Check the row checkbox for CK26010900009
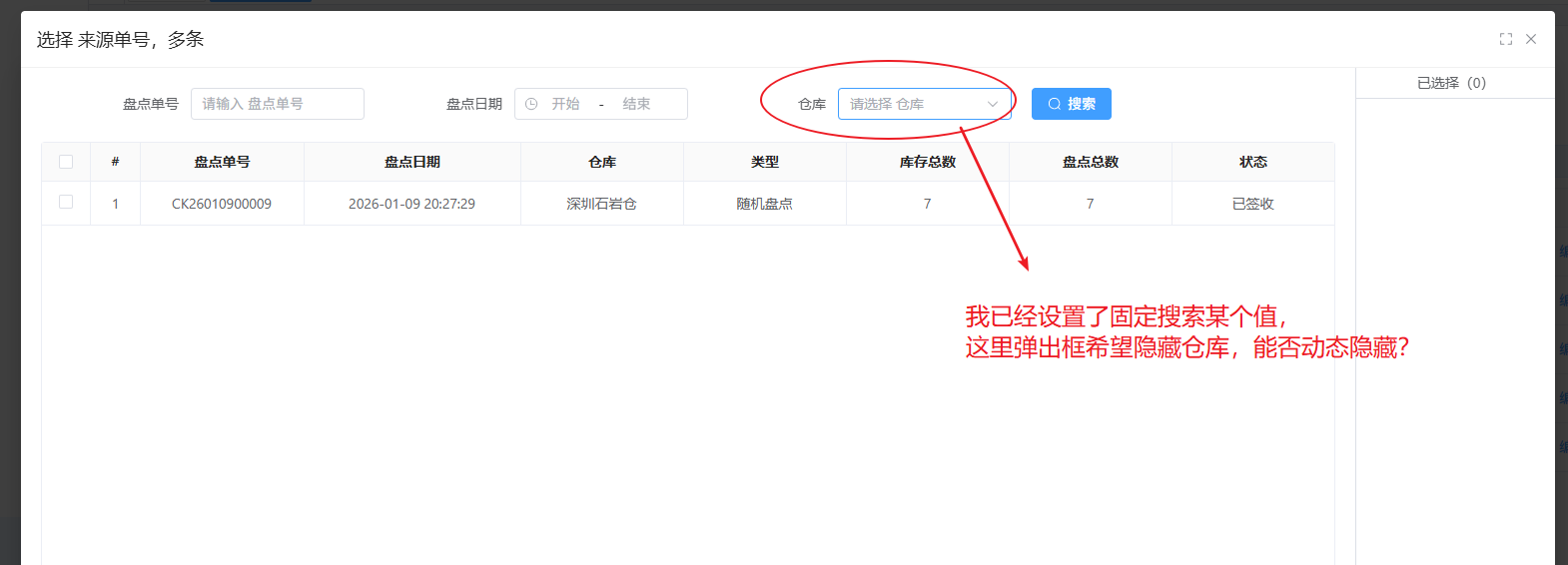 pos(66,203)
